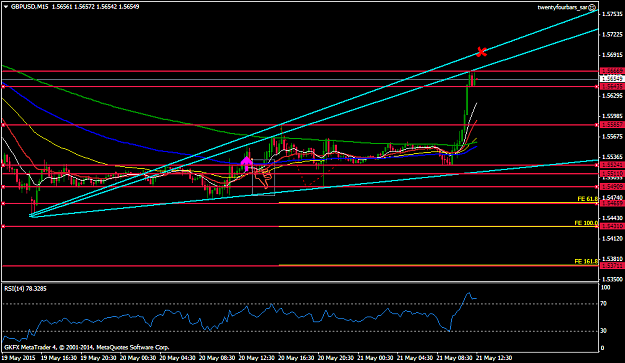Click the 1.54120 price scale value
This screenshot has width=625, height=363.
pos(611,239)
